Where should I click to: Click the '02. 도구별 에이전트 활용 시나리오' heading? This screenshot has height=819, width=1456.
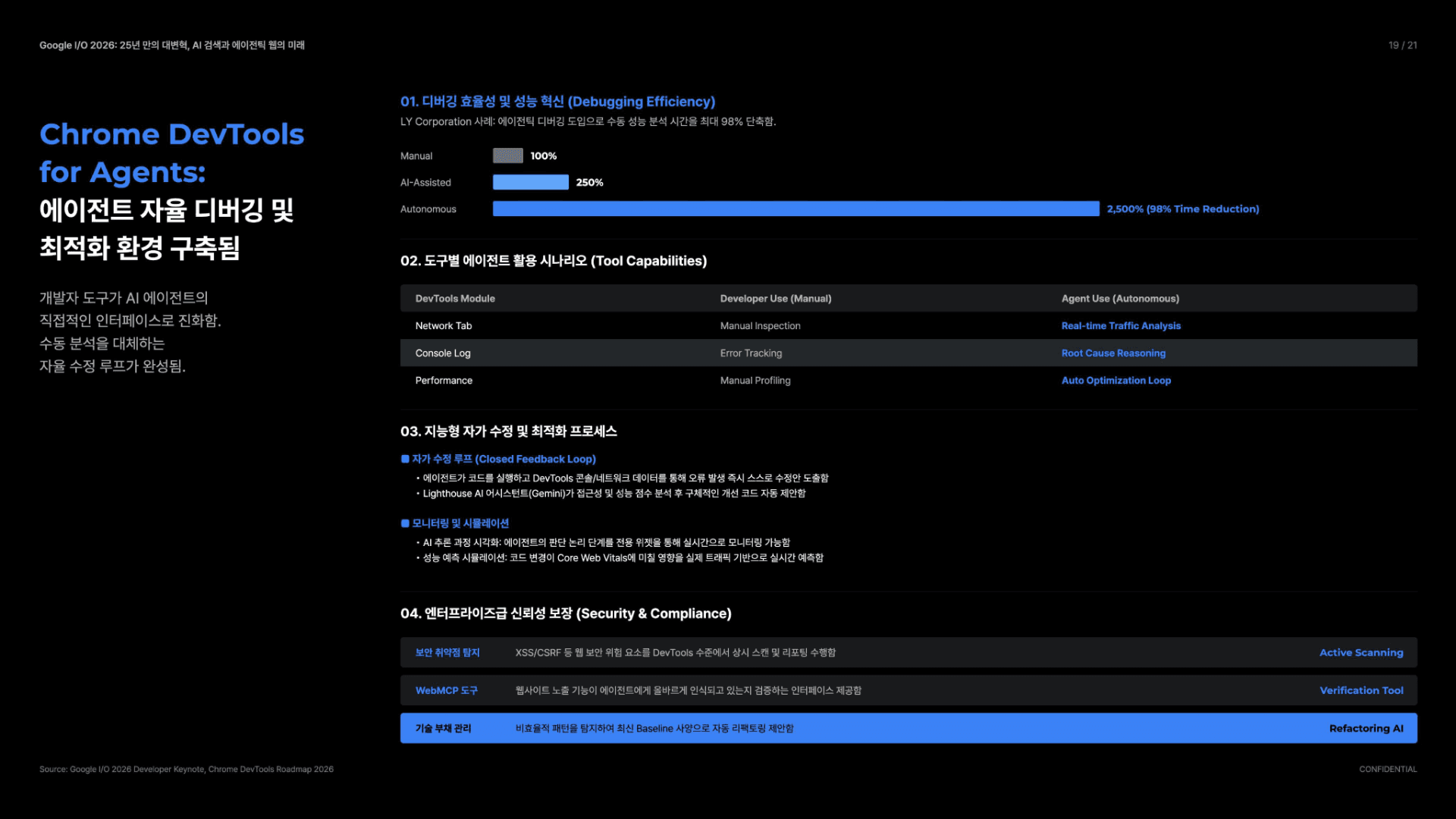553,261
